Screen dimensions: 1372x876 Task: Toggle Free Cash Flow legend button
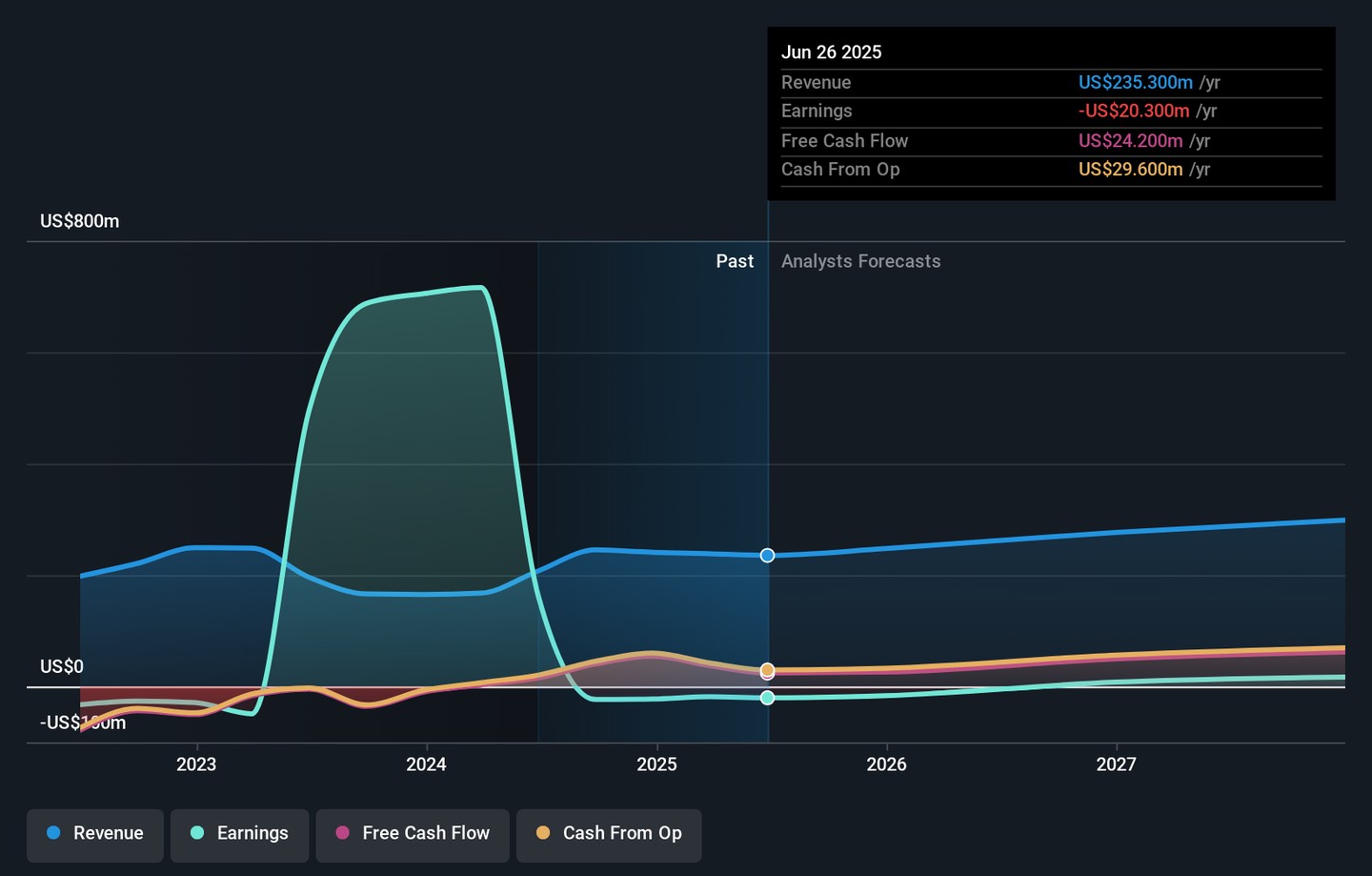coord(413,833)
